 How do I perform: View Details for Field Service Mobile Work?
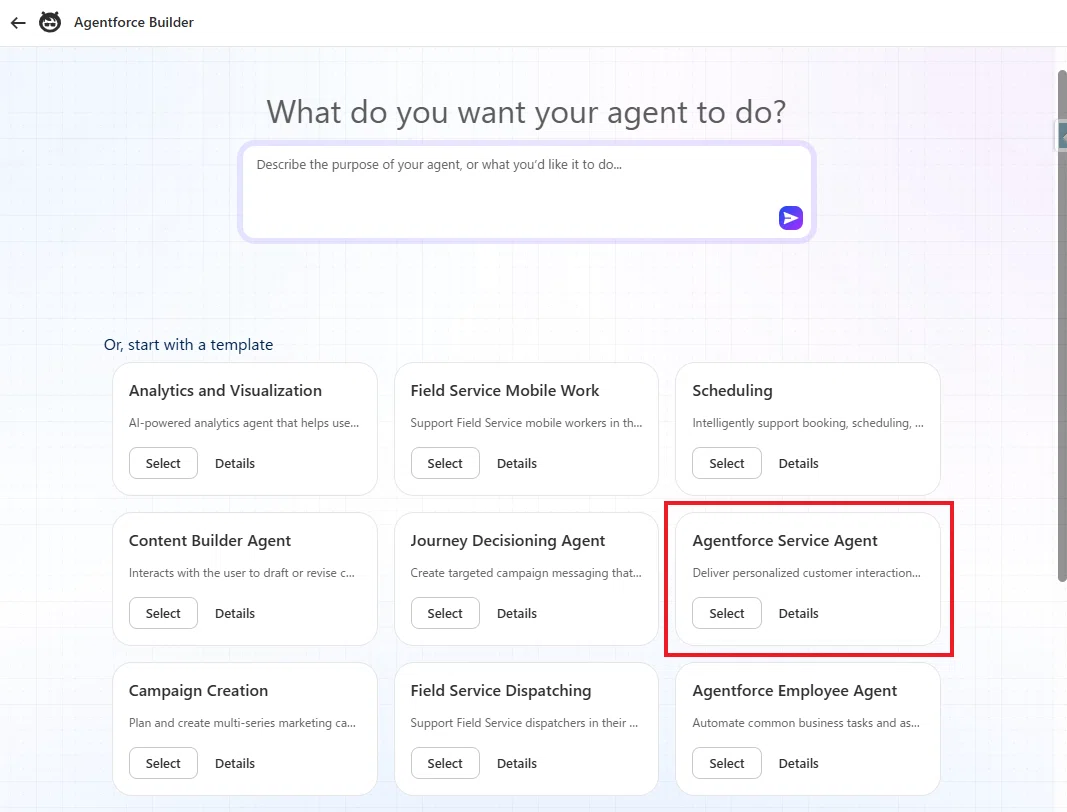(516, 463)
